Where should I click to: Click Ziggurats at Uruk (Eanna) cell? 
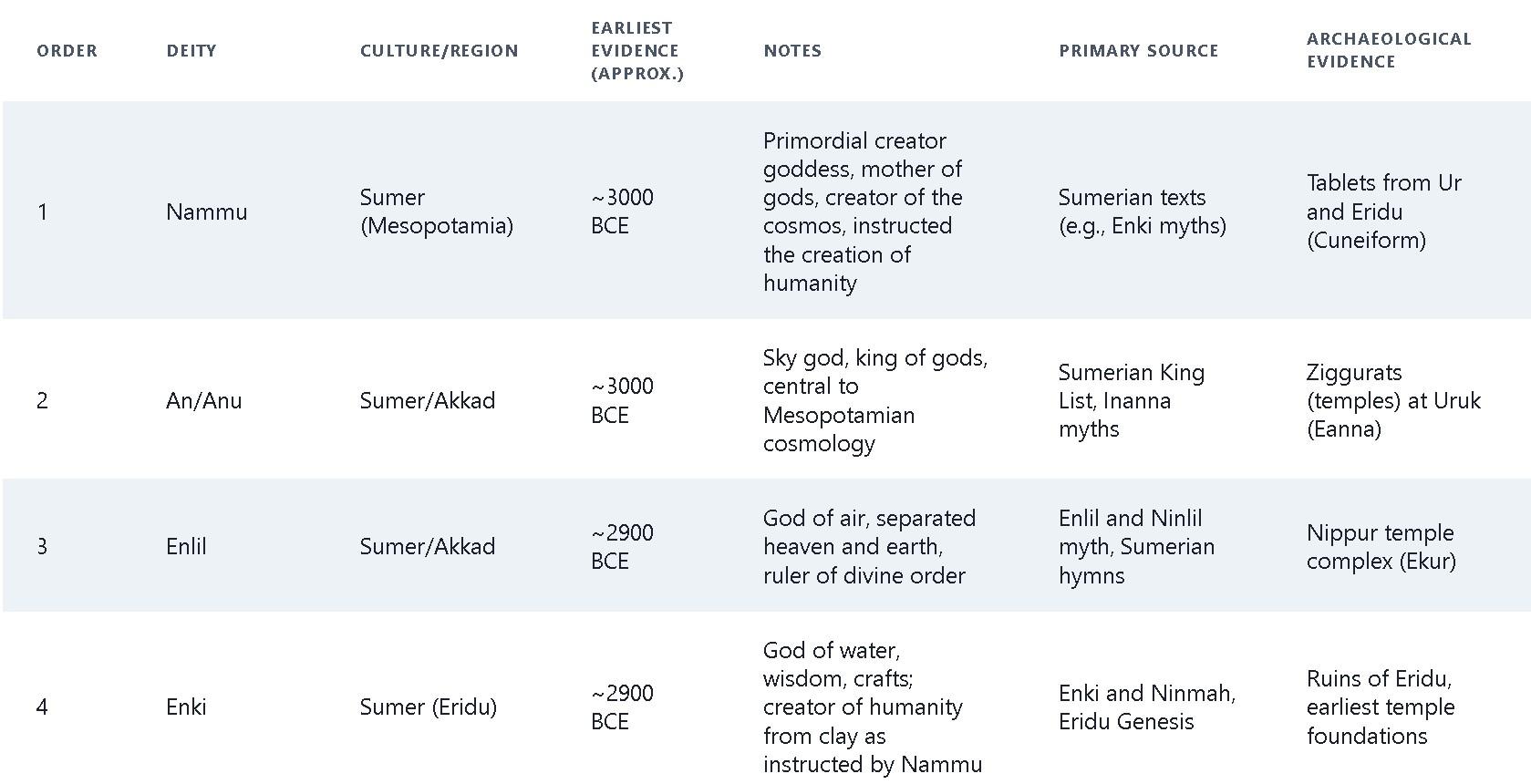click(1393, 400)
